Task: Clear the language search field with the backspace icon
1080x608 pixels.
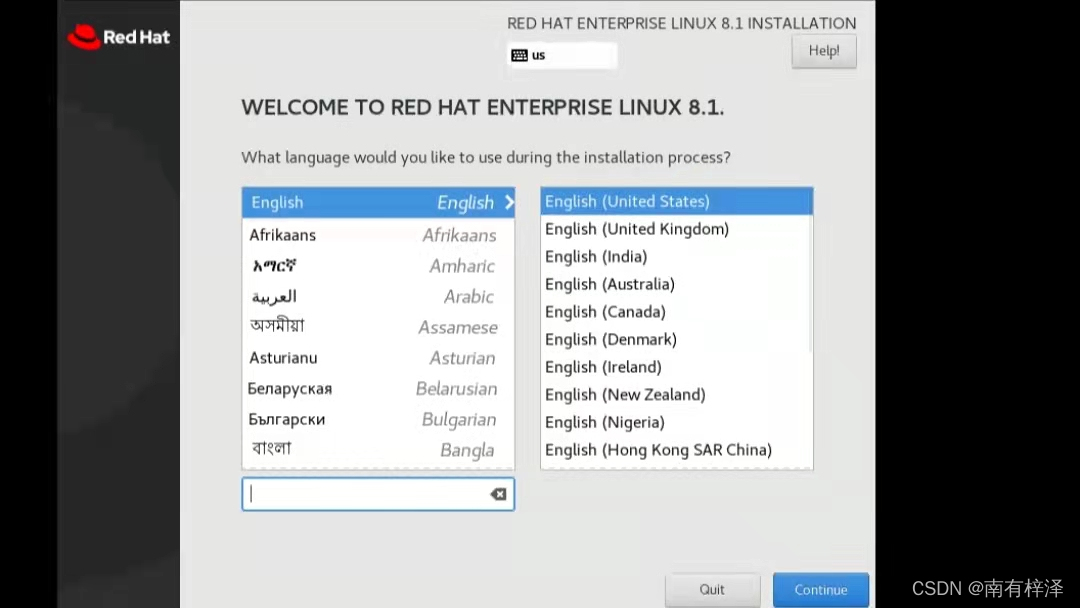Action: tap(498, 494)
